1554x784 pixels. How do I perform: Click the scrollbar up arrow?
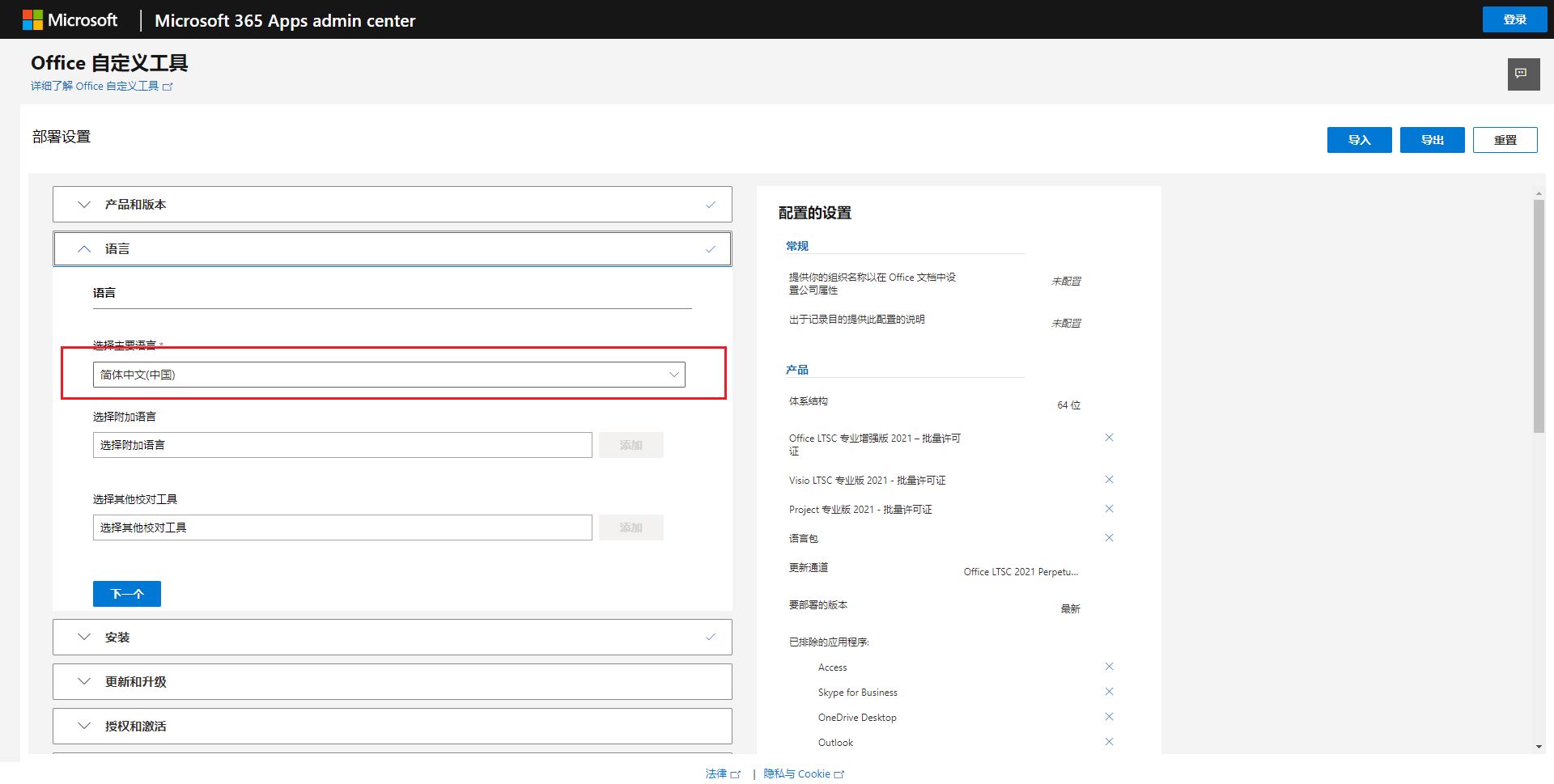1539,193
